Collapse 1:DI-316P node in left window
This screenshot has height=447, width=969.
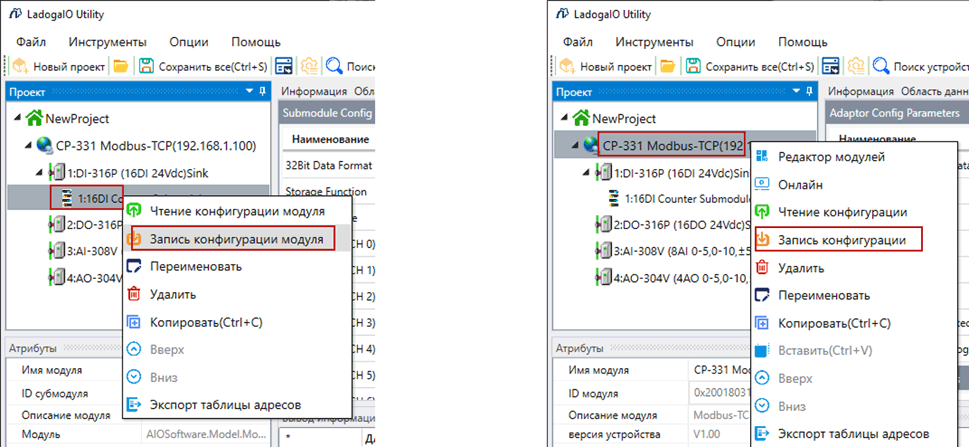[41, 172]
